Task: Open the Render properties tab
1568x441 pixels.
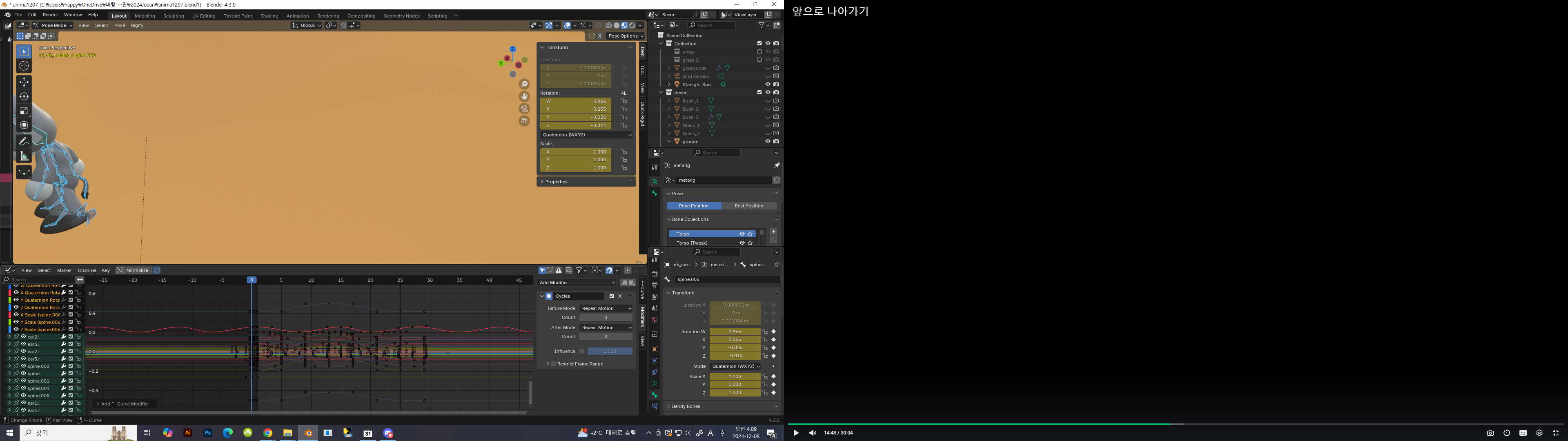Action: click(x=654, y=274)
